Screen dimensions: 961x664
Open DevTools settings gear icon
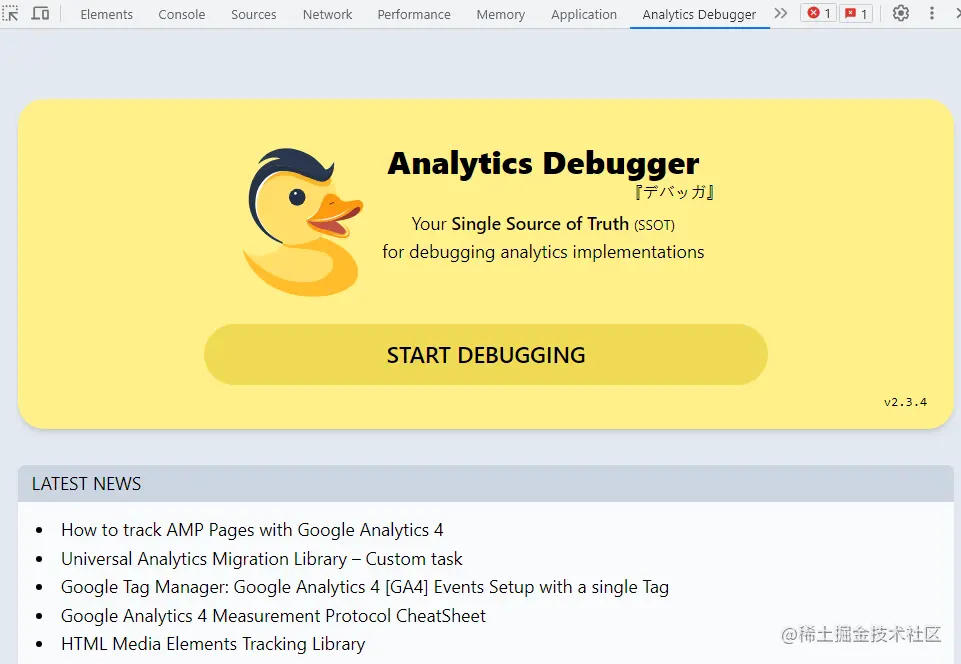point(900,13)
